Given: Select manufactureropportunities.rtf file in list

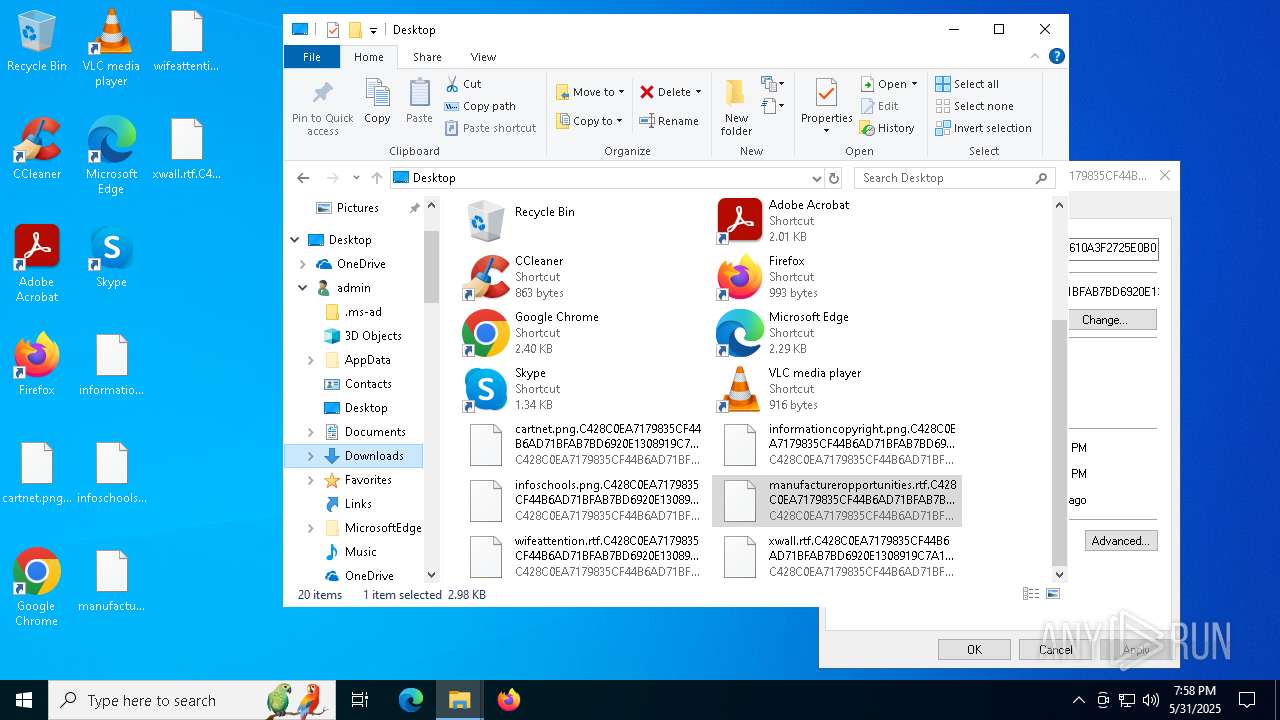Looking at the screenshot, I should point(837,501).
